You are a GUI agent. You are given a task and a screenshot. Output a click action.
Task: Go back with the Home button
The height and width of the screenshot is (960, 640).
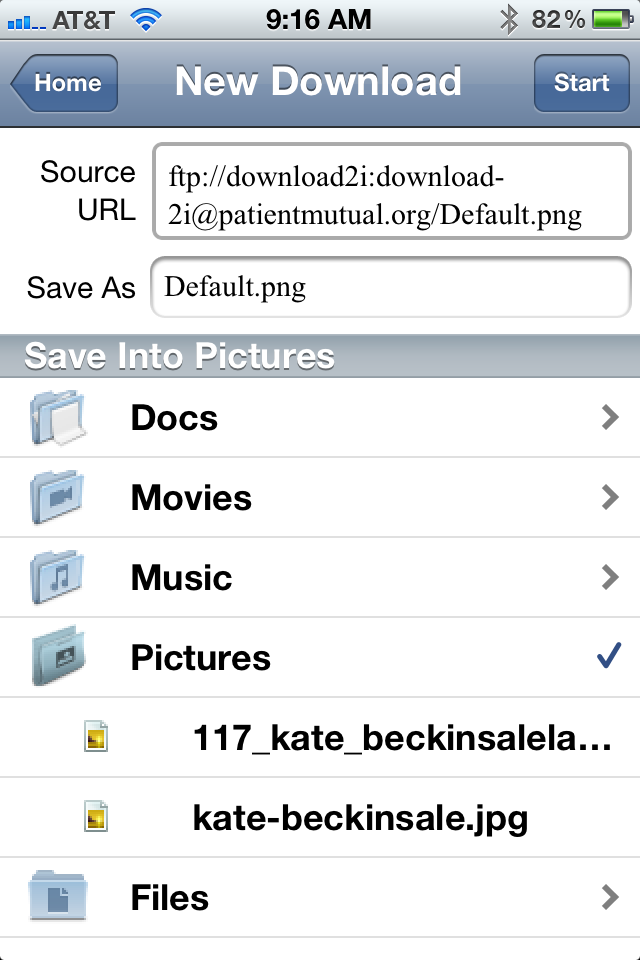[x=66, y=83]
